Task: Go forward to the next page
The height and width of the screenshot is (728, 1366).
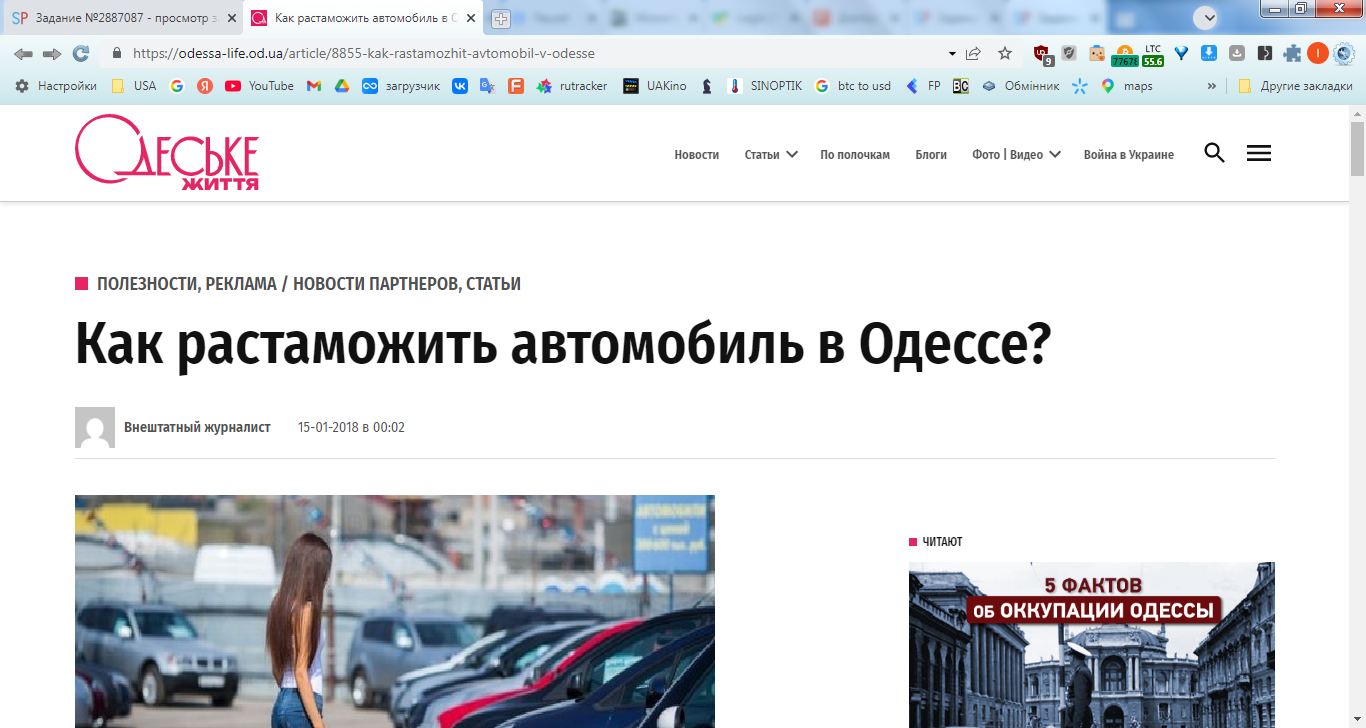Action: click(52, 53)
